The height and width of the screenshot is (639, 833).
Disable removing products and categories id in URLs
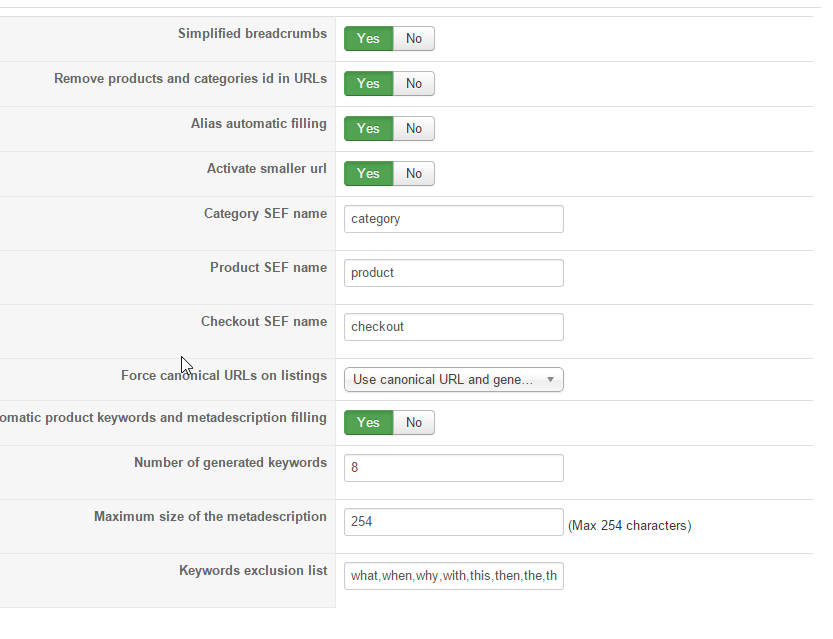414,84
